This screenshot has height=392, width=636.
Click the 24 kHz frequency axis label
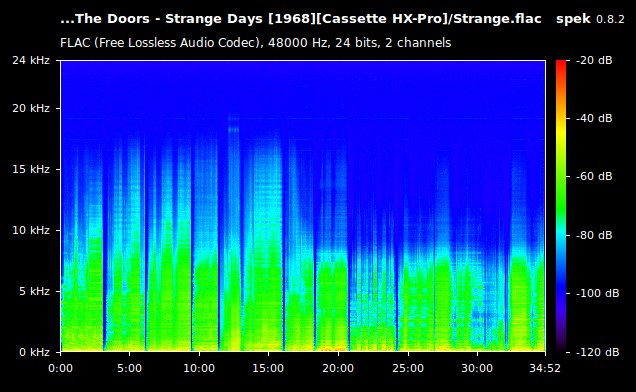(x=31, y=60)
